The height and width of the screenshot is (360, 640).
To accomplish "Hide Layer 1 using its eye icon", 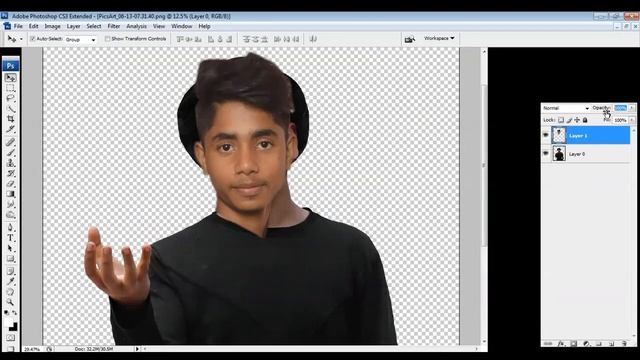I will tap(546, 135).
